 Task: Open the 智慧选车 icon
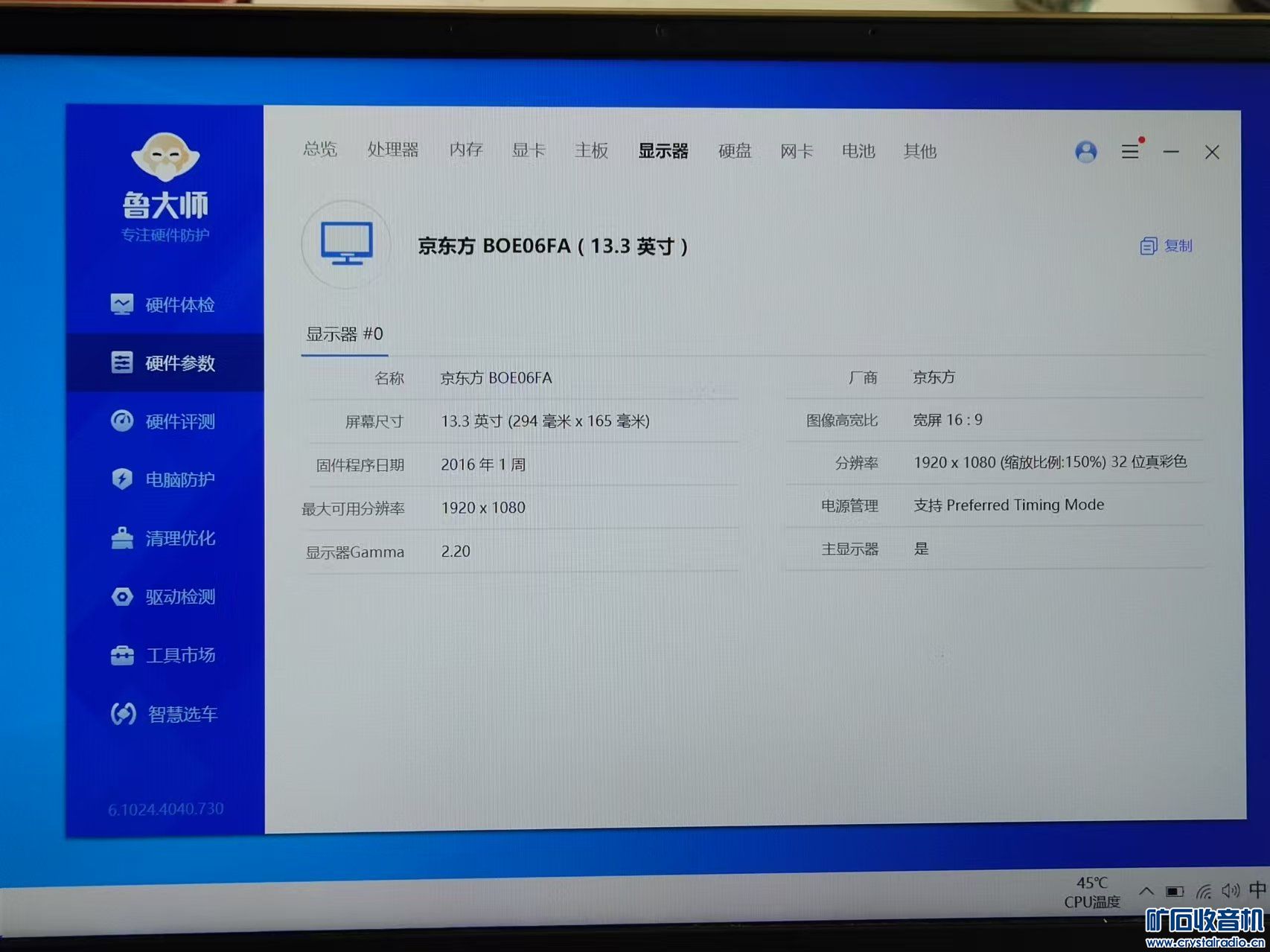tap(123, 714)
